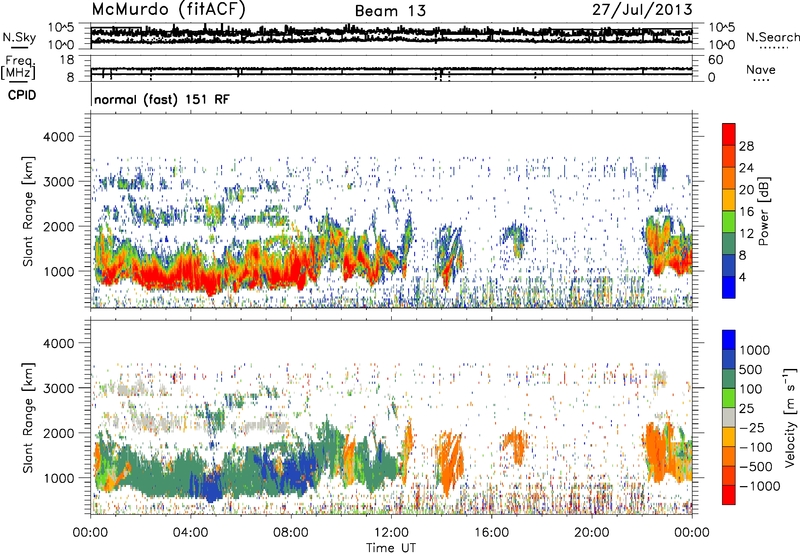Click the velocity colorbar '-100' label

(x=756, y=447)
